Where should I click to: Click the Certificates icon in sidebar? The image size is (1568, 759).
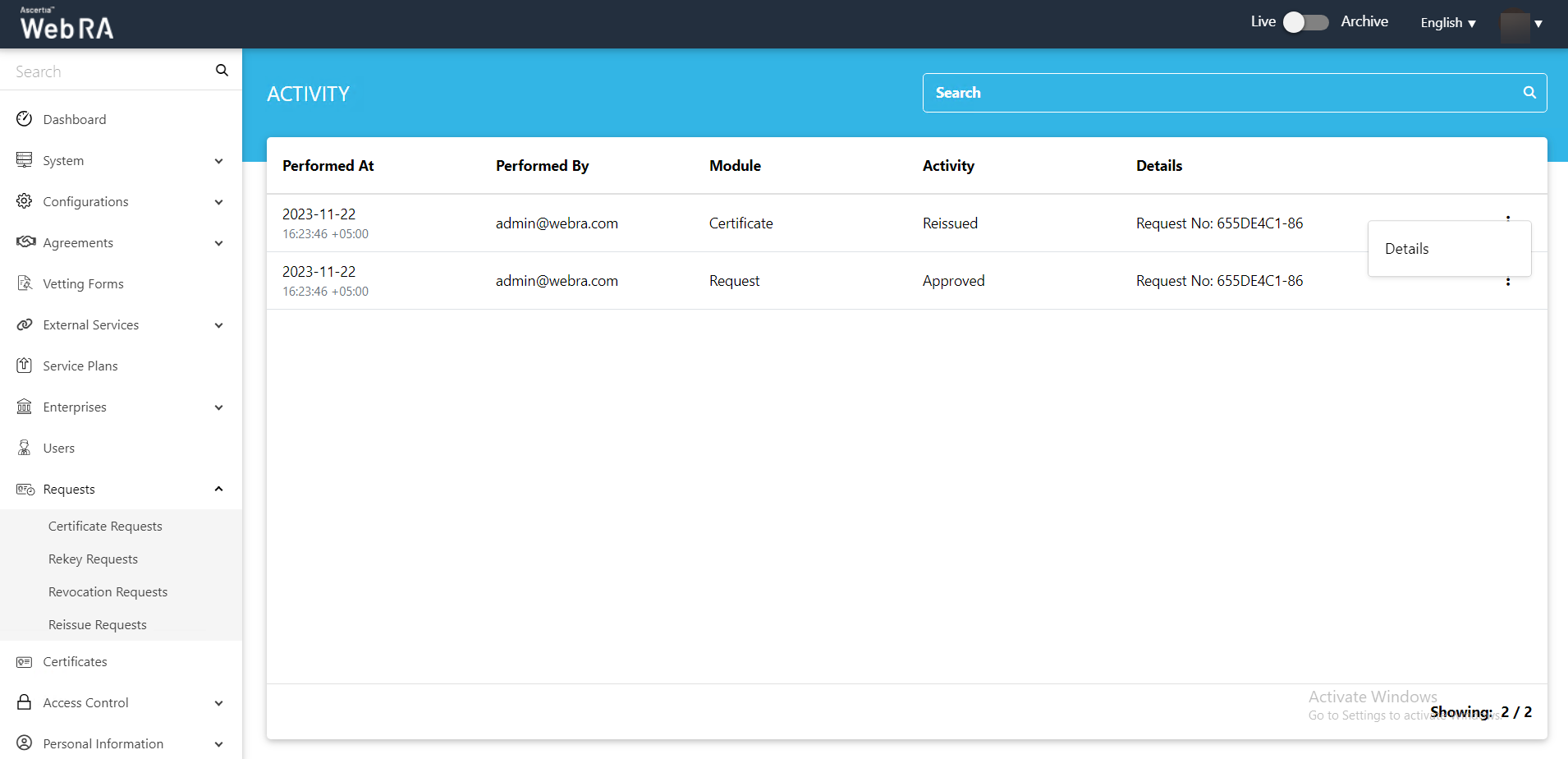click(x=25, y=661)
